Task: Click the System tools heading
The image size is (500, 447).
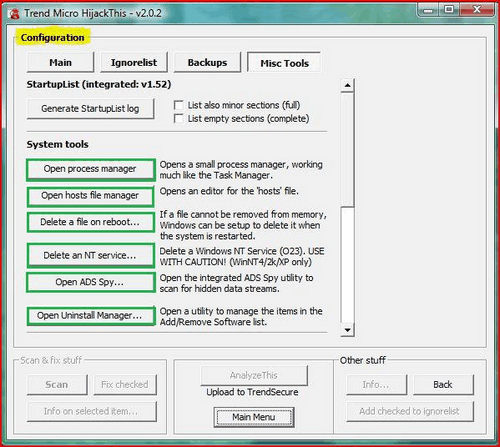Action: [58, 144]
